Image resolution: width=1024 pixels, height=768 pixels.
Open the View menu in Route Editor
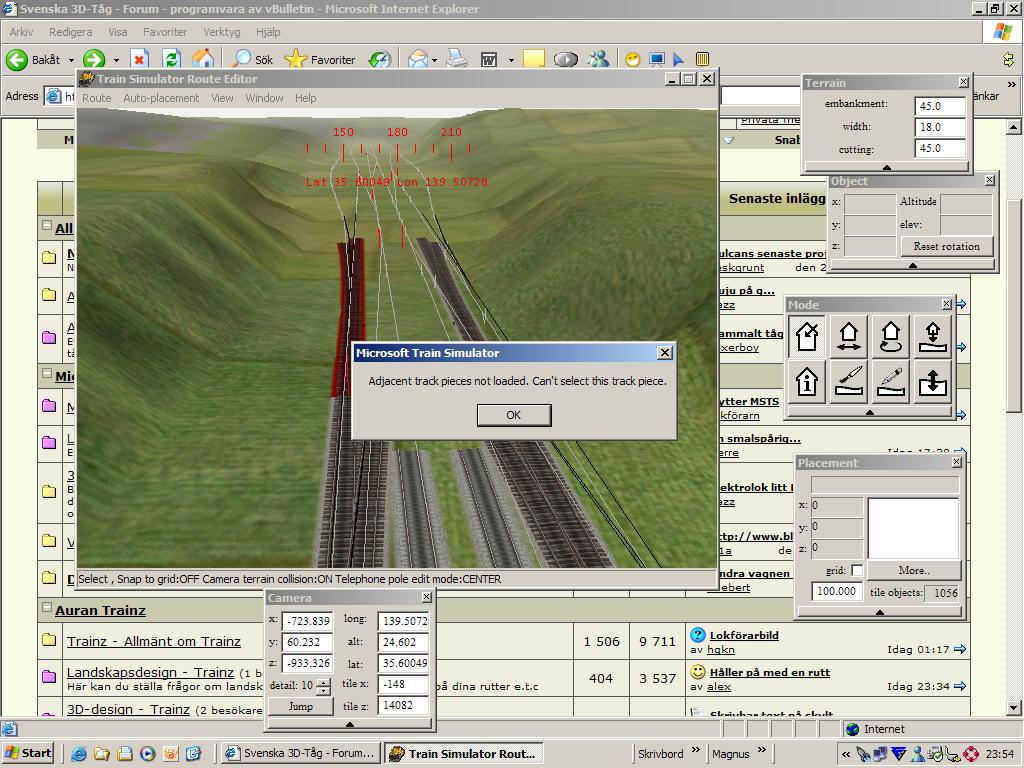(x=222, y=98)
